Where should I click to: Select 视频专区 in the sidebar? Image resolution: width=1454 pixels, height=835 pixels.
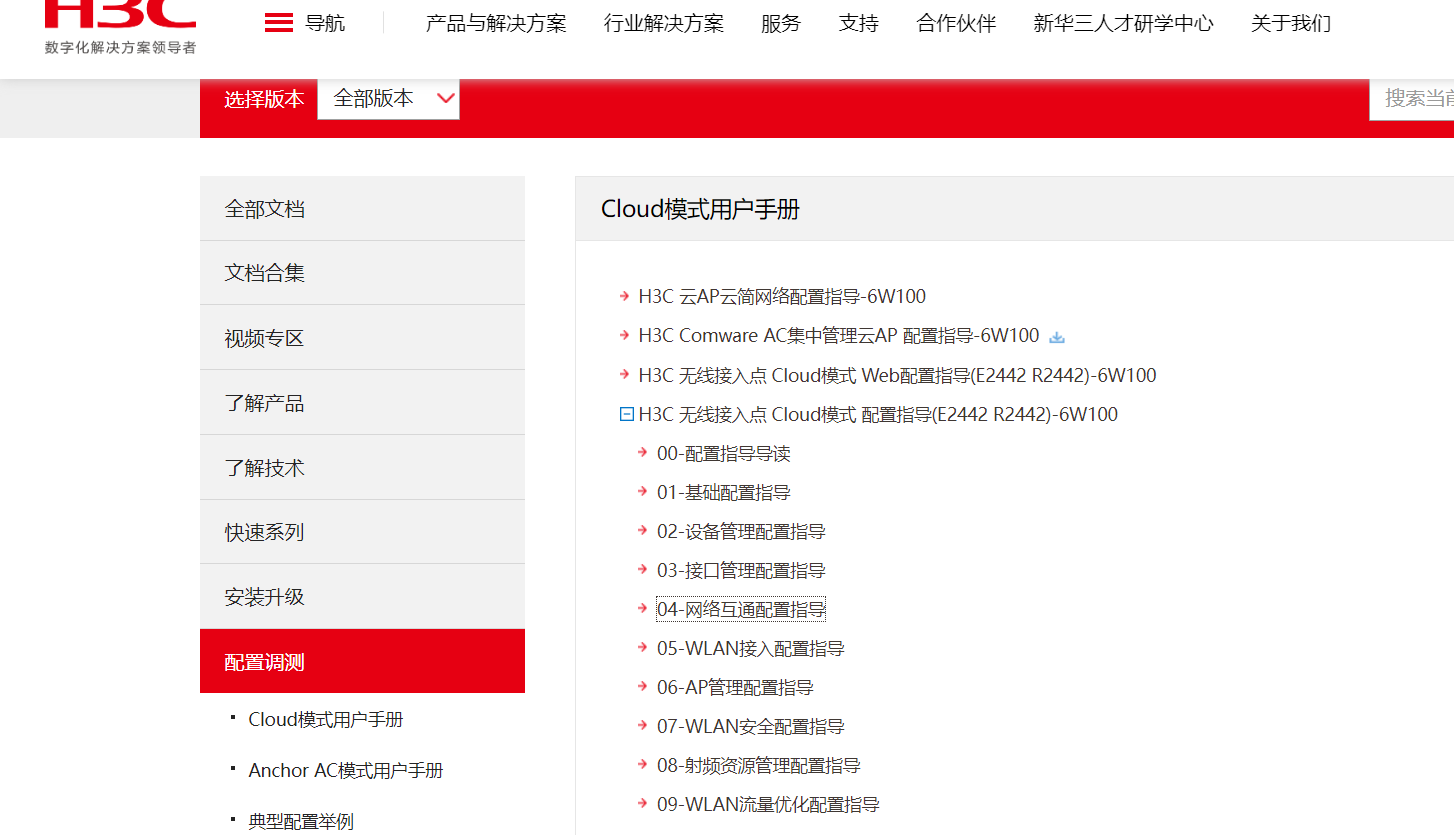(x=362, y=338)
